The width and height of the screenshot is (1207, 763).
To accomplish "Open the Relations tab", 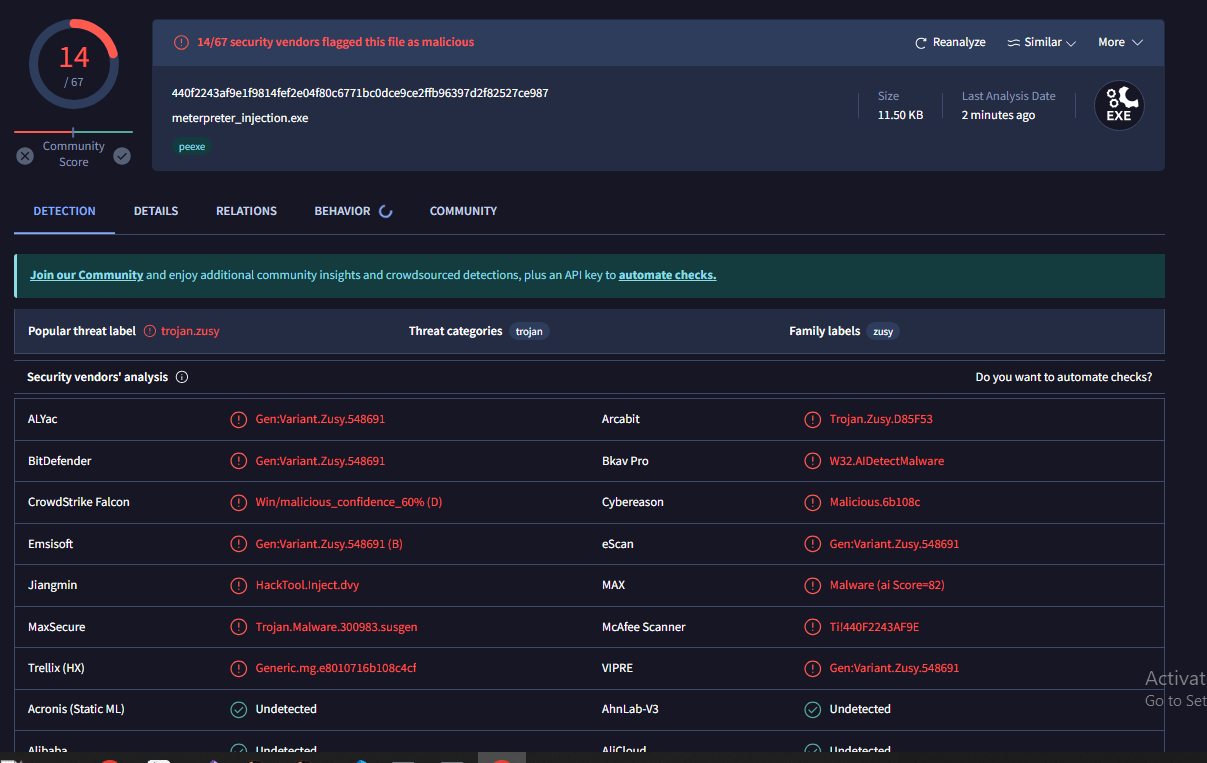I will click(x=246, y=211).
